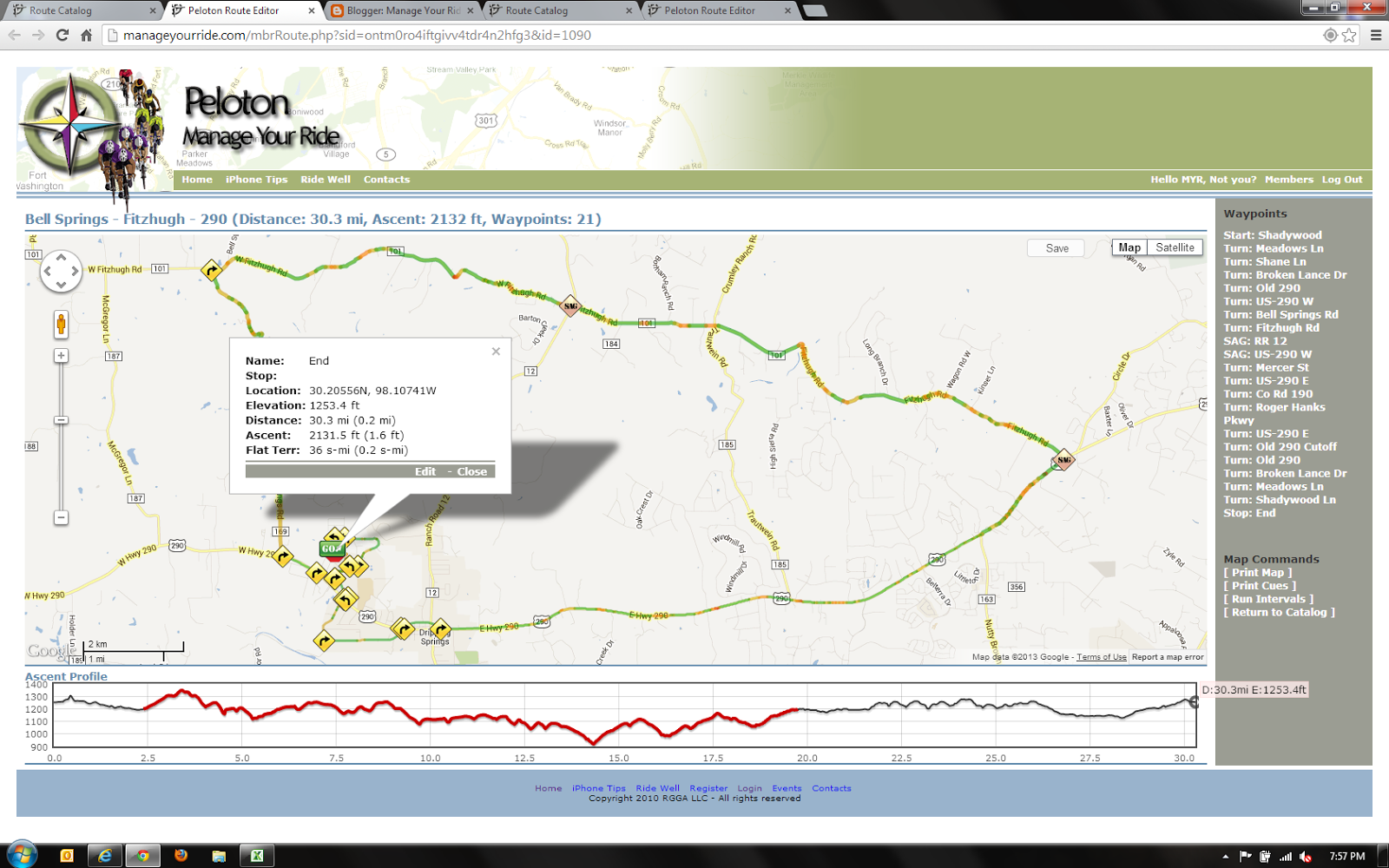Click the Save button on the map
This screenshot has height=868, width=1389.
(x=1057, y=247)
